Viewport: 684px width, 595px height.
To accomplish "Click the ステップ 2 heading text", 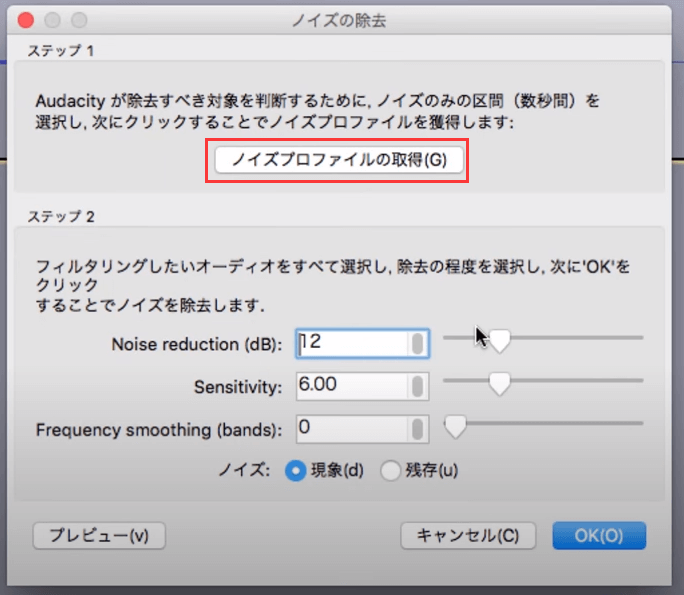I will pyautogui.click(x=61, y=216).
